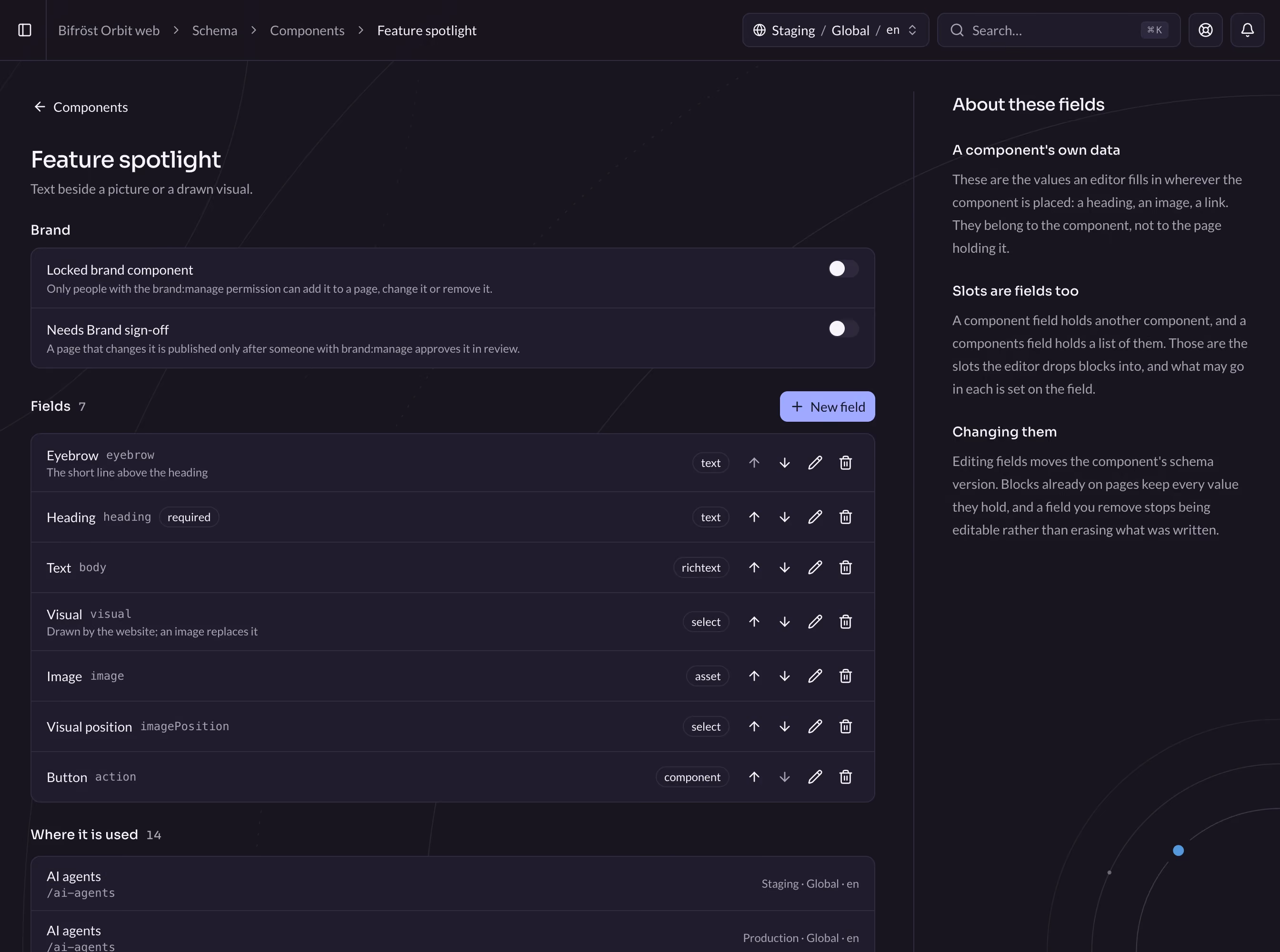The image size is (1280, 952).
Task: Open Staging / Global / en environment selector
Action: click(835, 30)
